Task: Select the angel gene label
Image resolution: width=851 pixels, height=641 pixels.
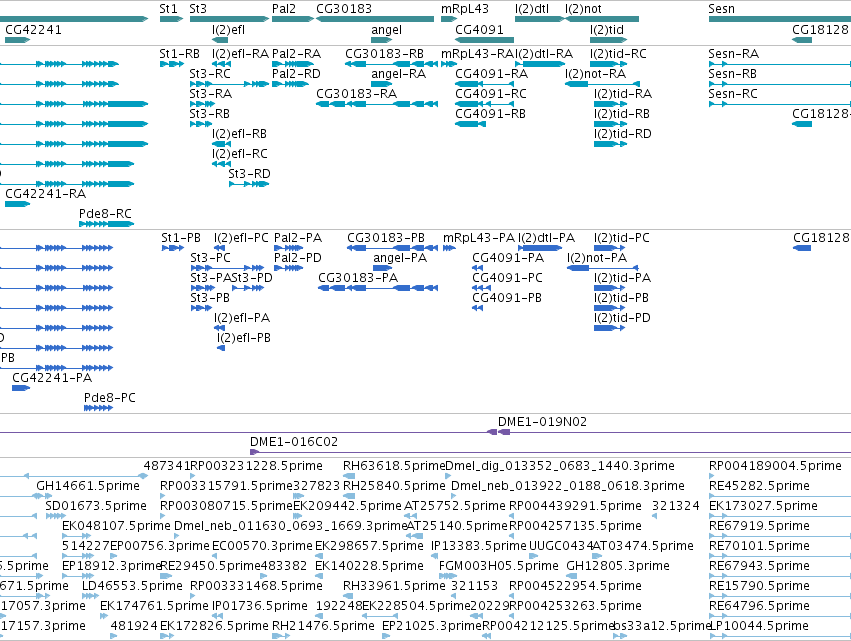Action: click(386, 30)
